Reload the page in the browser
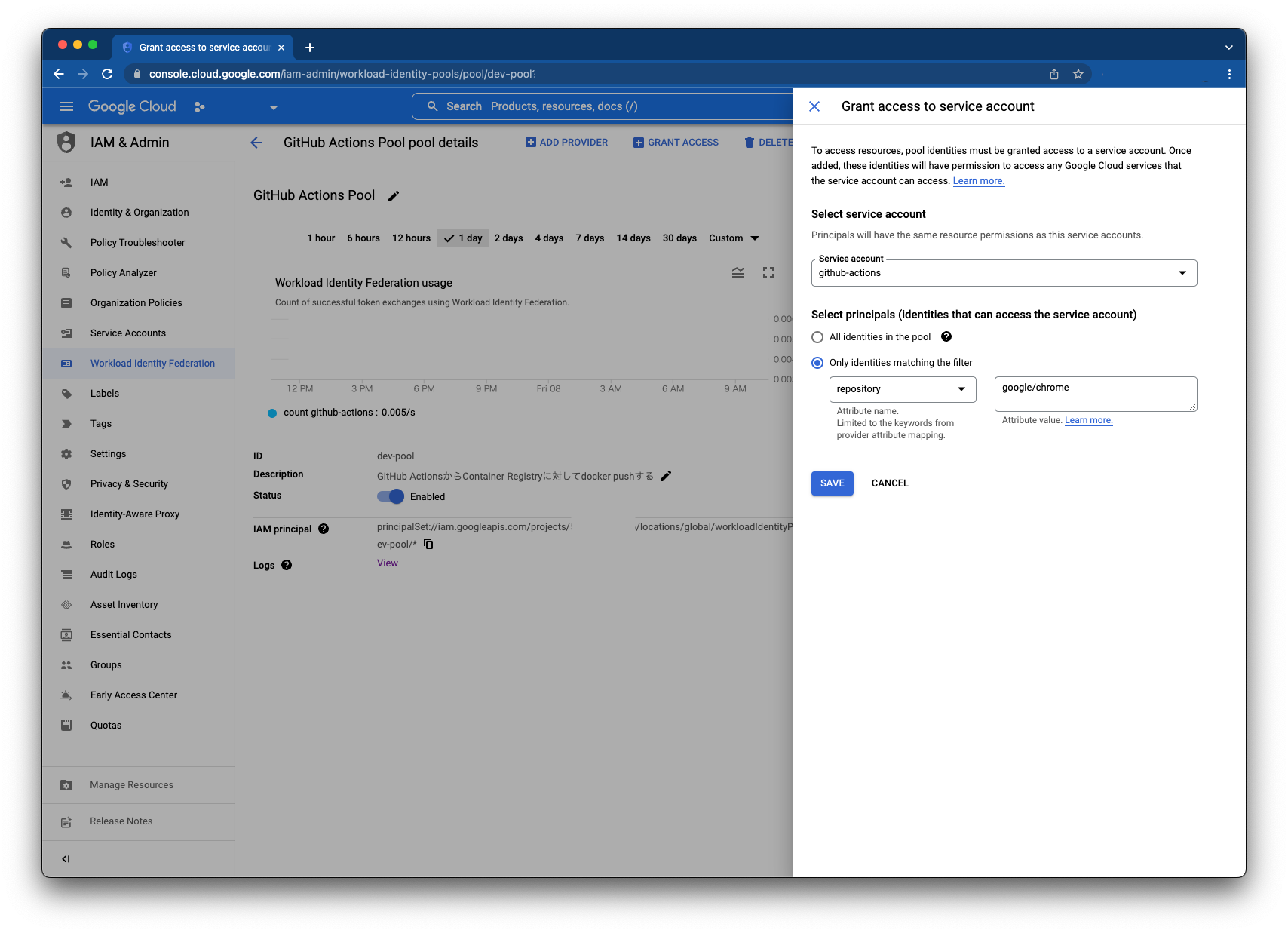This screenshot has width=1288, height=933. (107, 74)
